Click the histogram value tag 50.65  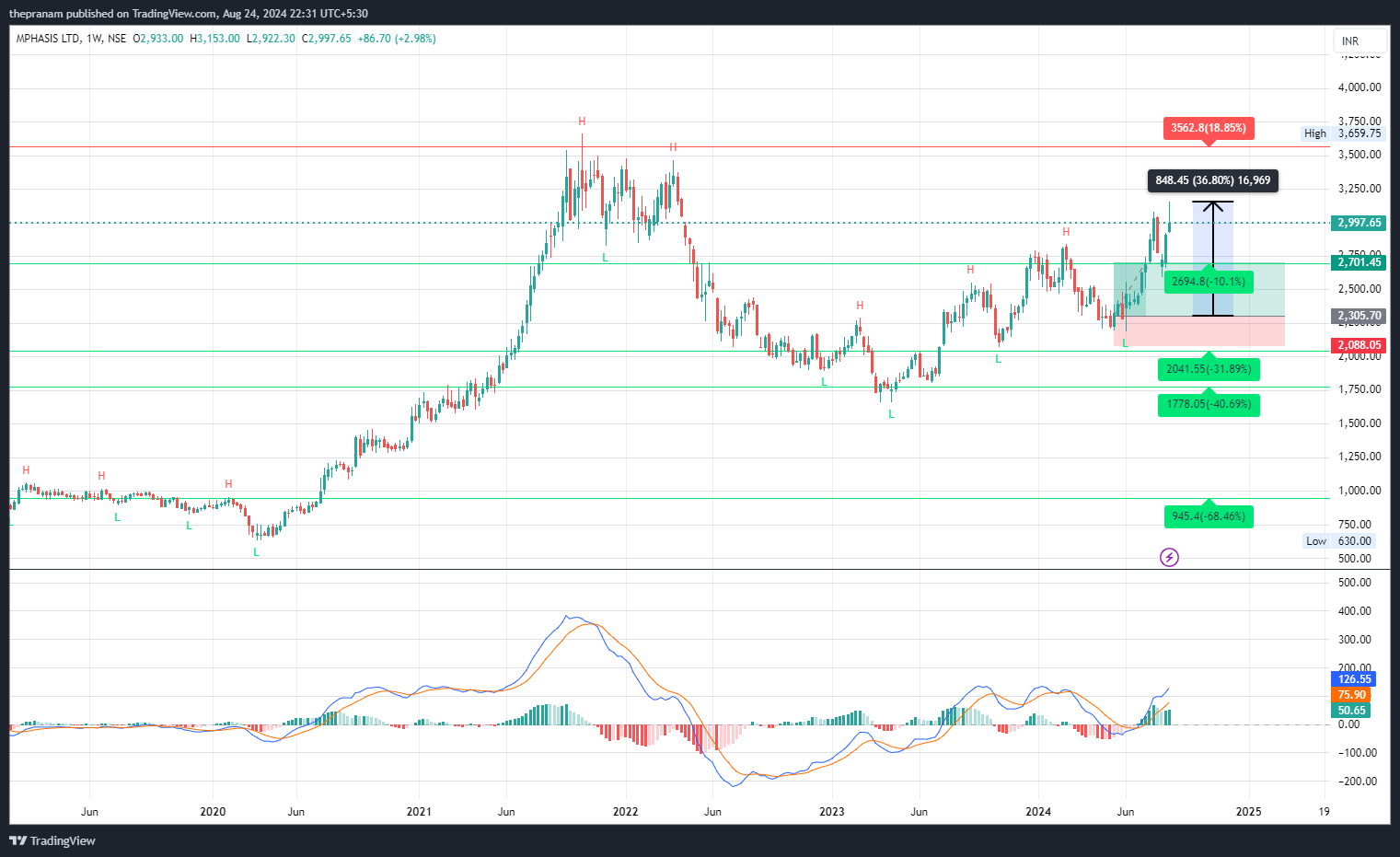[1351, 711]
